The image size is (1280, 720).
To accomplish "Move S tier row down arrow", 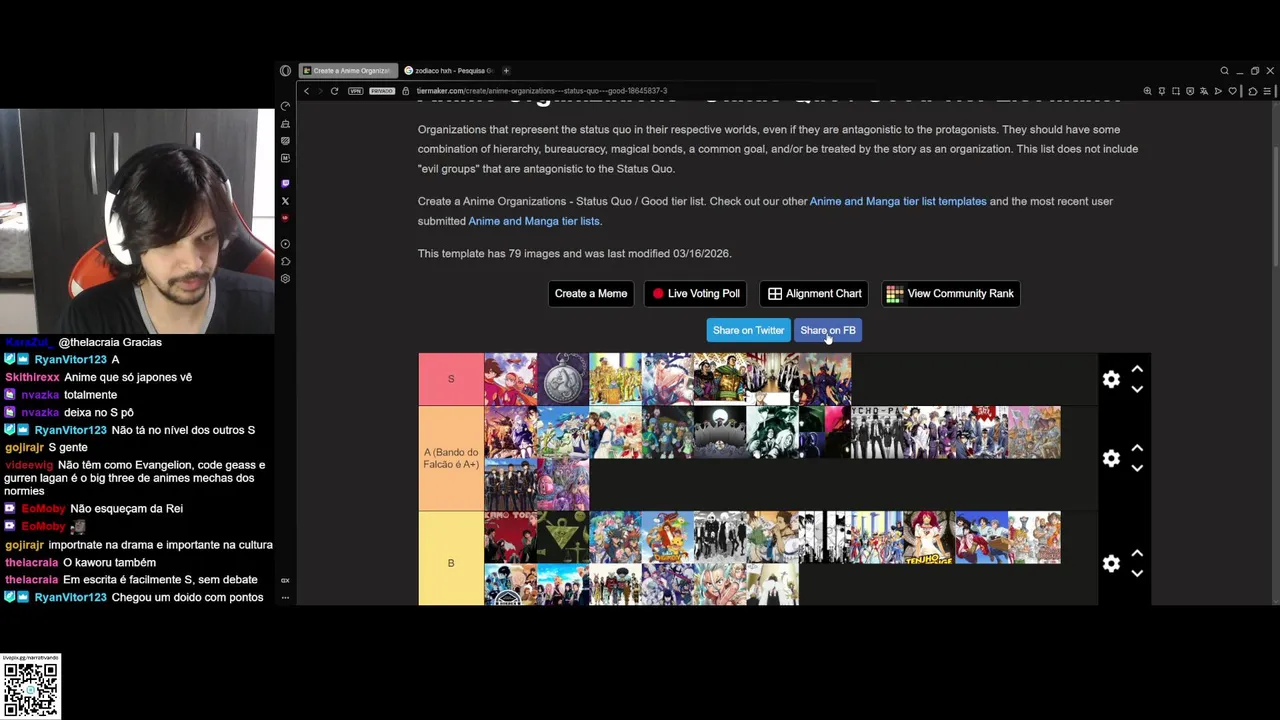I will [1137, 389].
